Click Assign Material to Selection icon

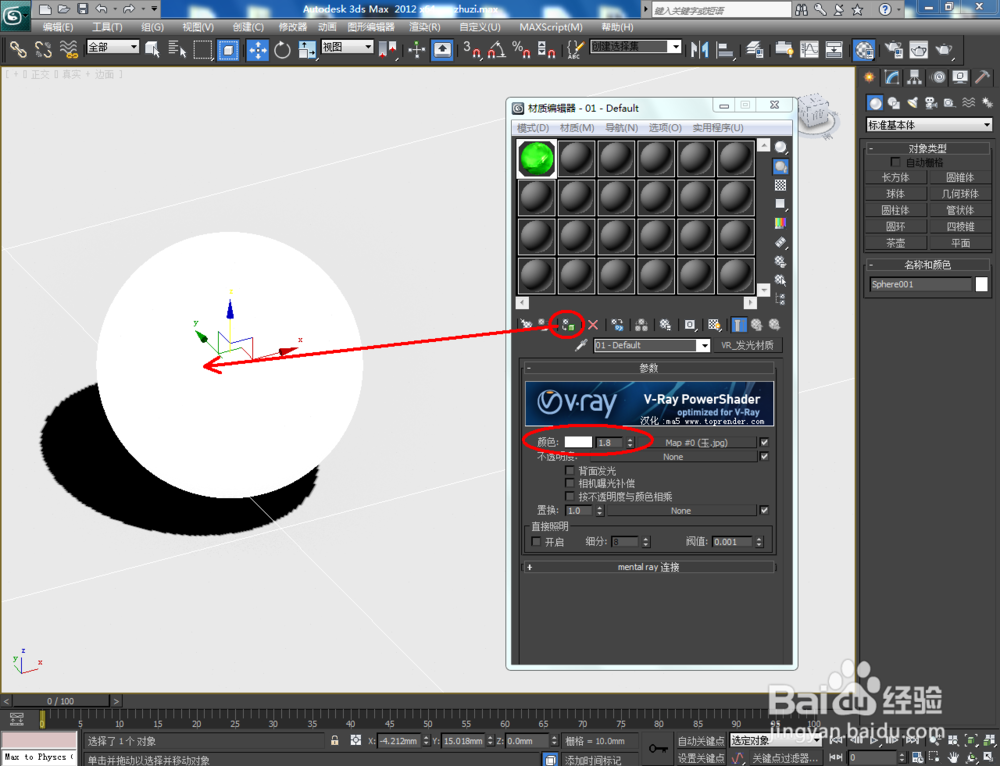pos(568,325)
